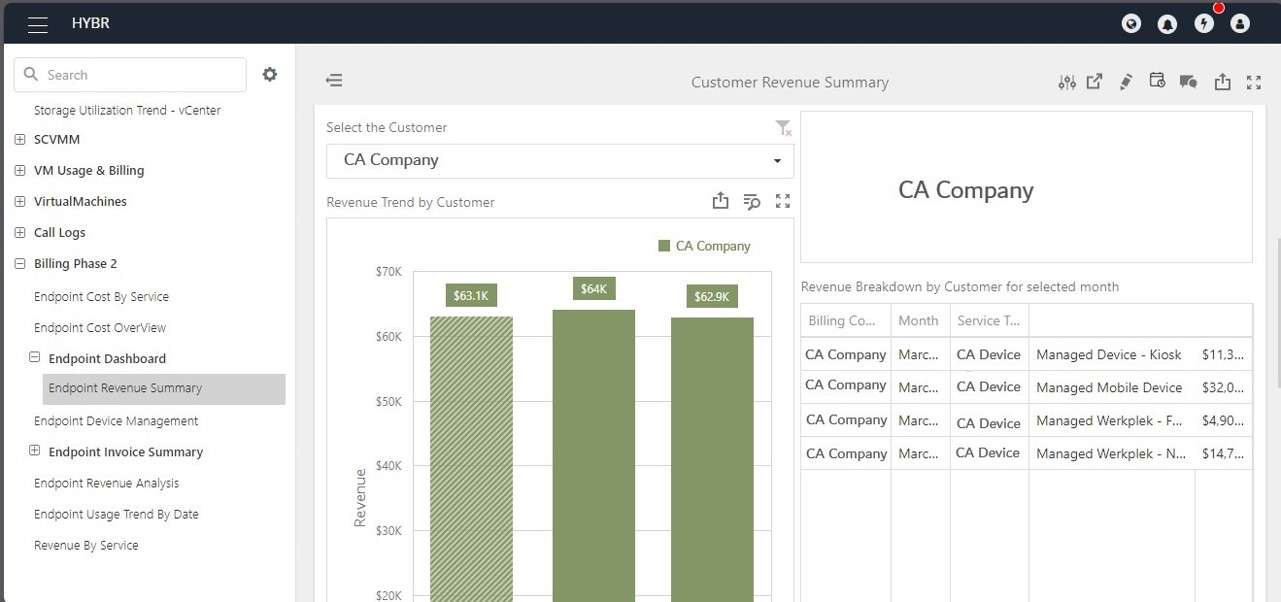Maximize the Revenue Trend chart
Viewport: 1281px width, 602px height.
[x=783, y=201]
